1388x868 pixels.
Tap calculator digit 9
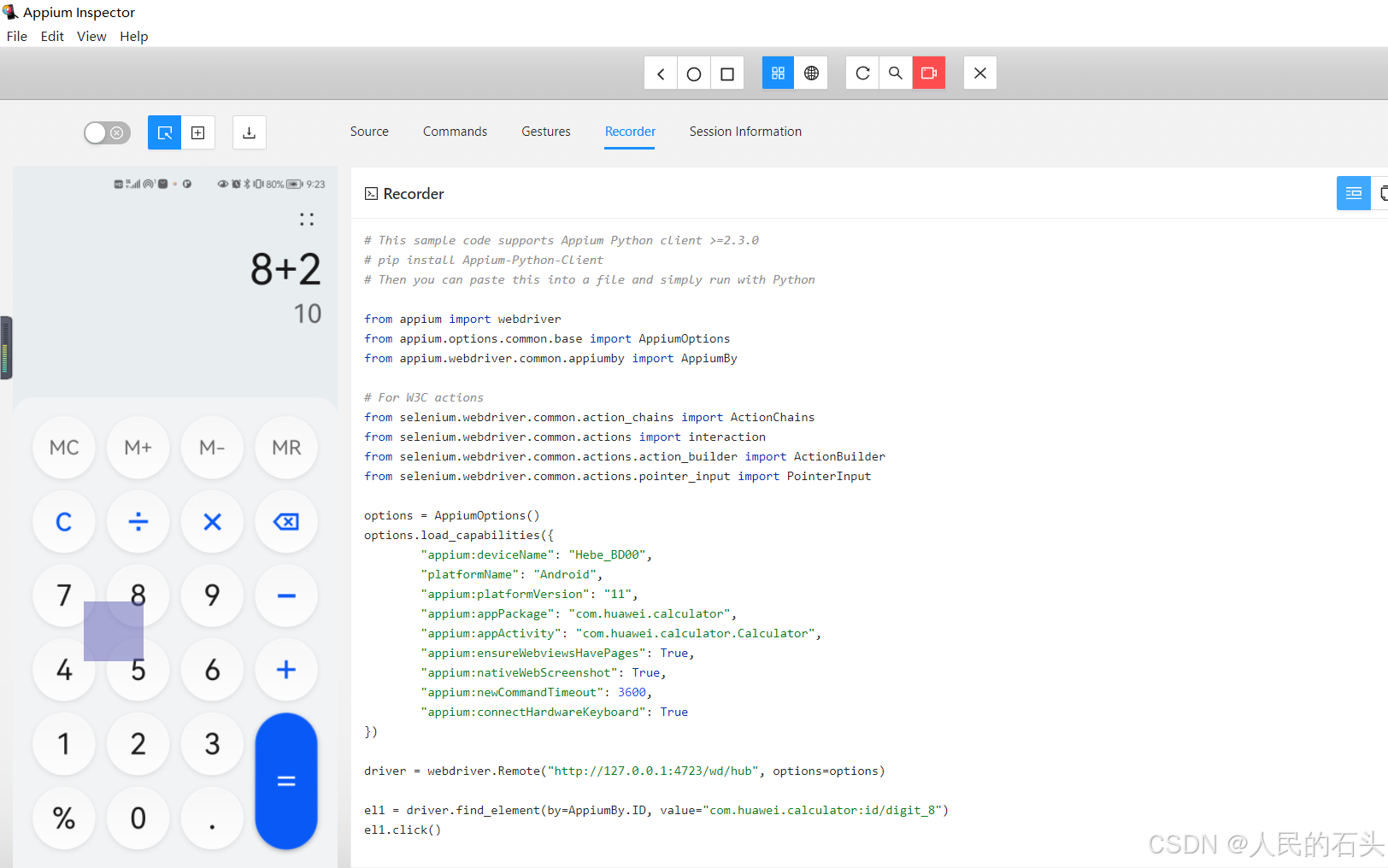click(x=212, y=595)
